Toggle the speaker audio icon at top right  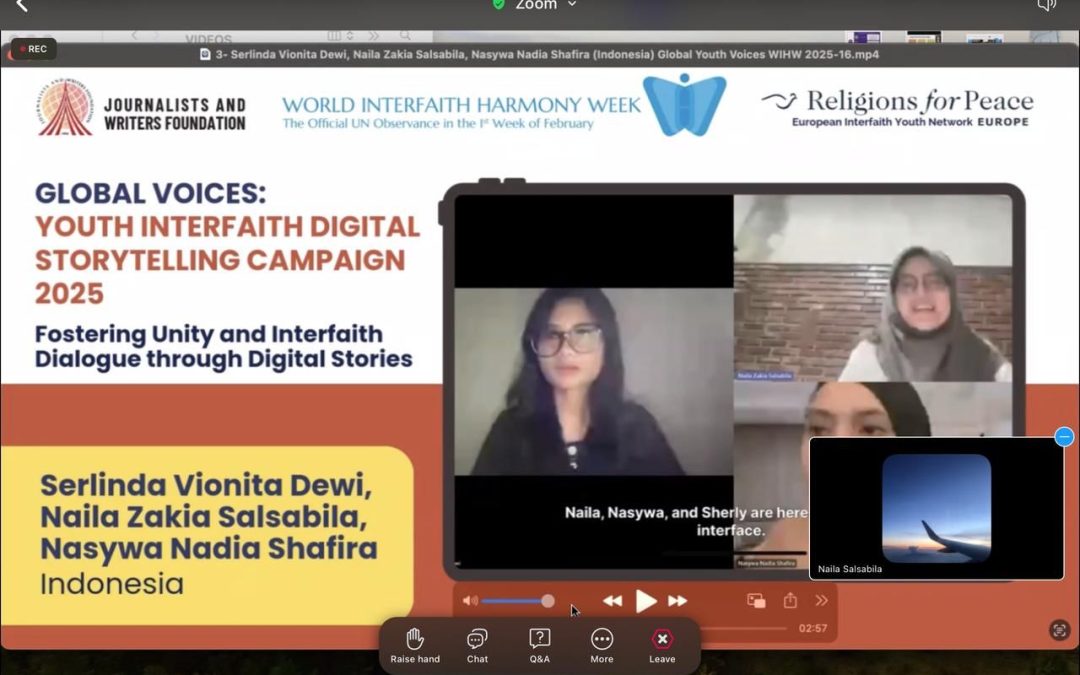click(1046, 6)
